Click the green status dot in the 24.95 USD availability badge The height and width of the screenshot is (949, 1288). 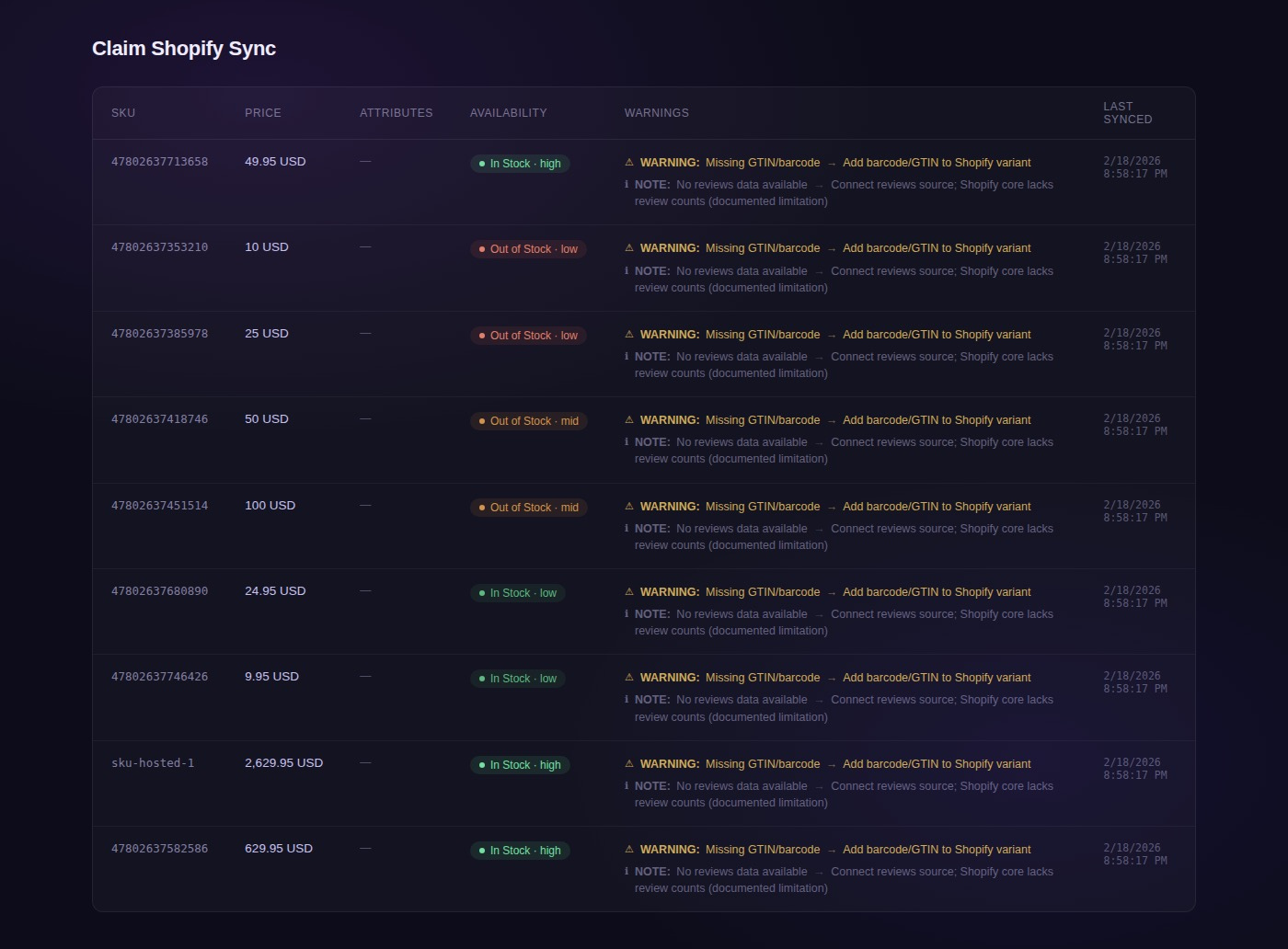(482, 593)
